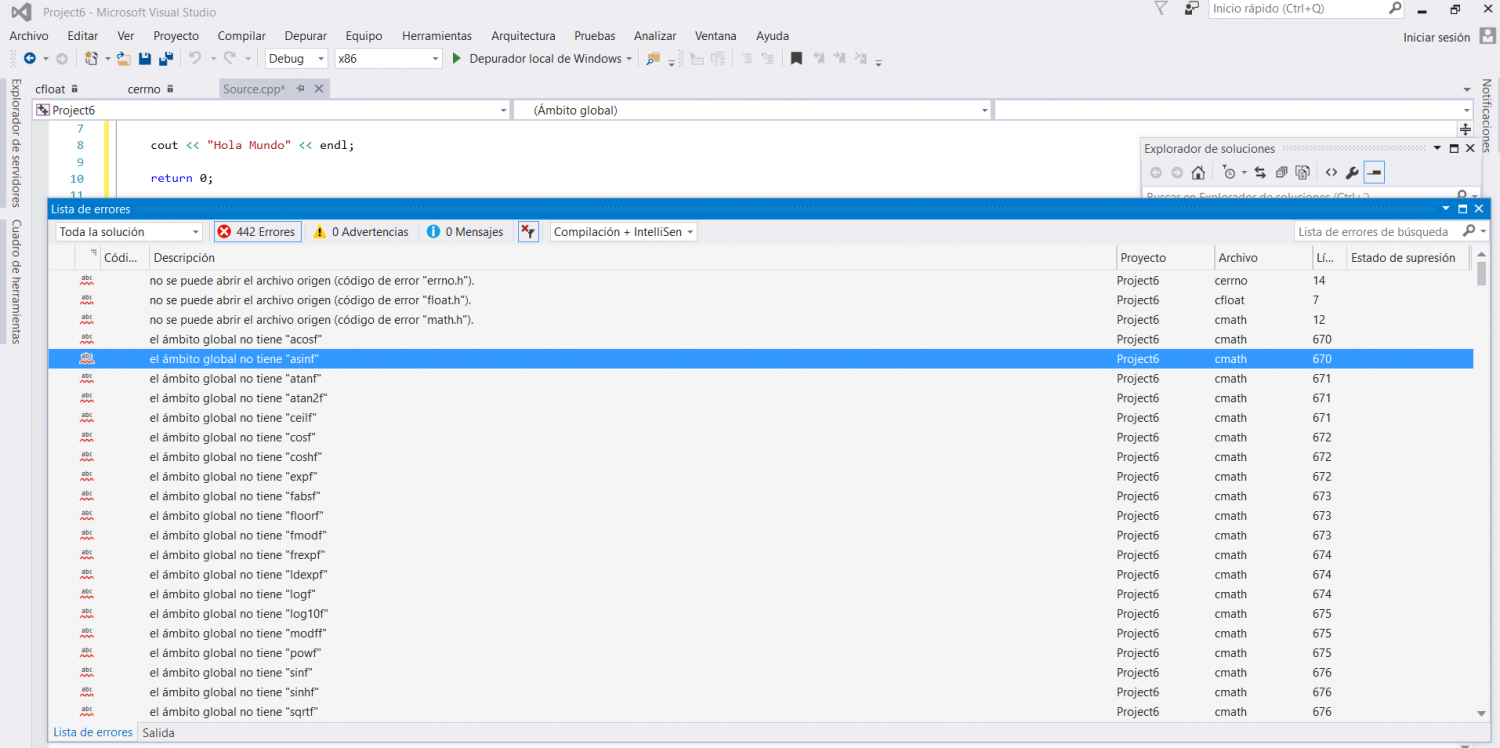Click the Estado de supresión column header
Image resolution: width=1500 pixels, height=748 pixels.
pos(1409,258)
